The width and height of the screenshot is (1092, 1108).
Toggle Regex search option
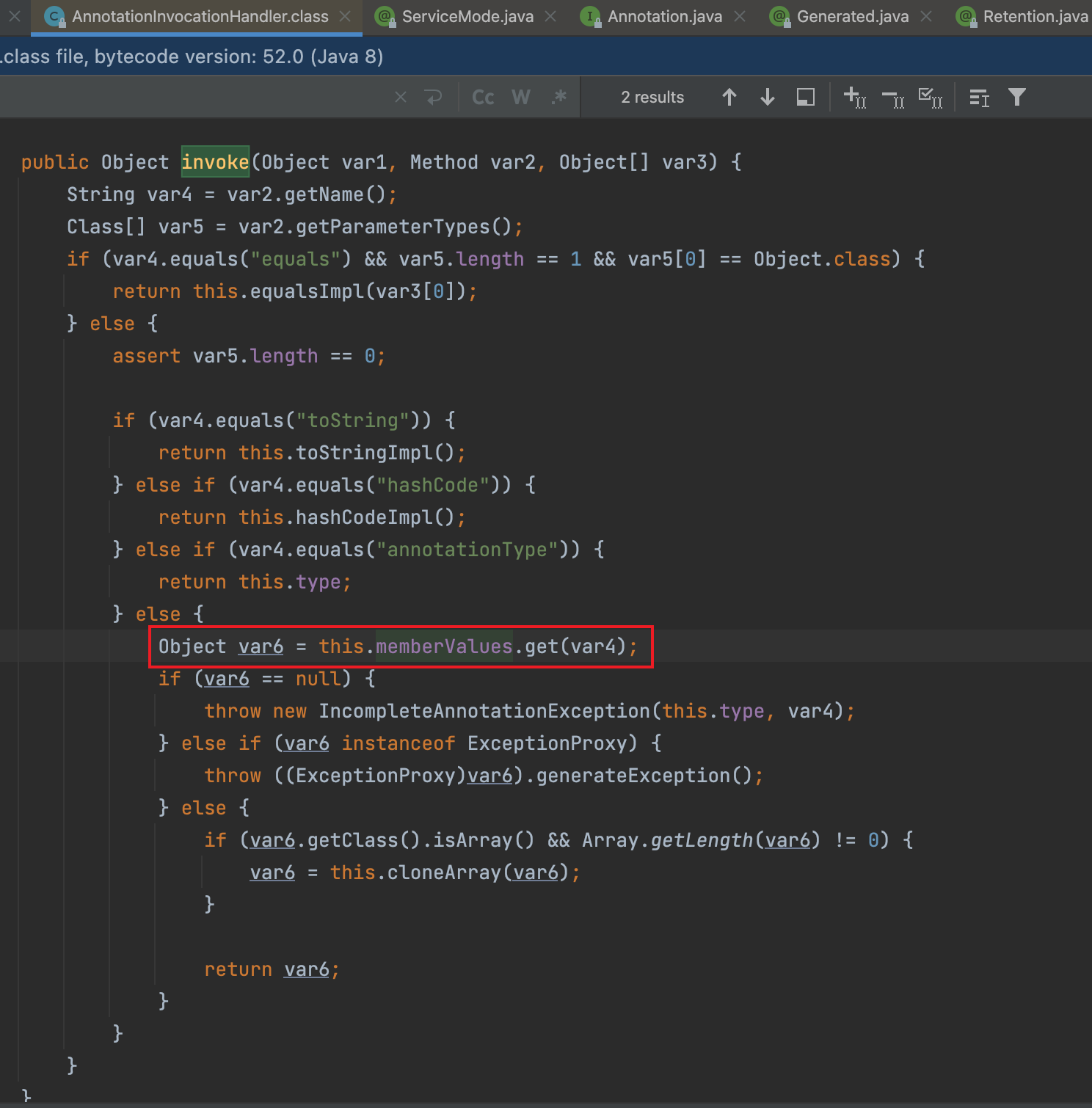[559, 97]
